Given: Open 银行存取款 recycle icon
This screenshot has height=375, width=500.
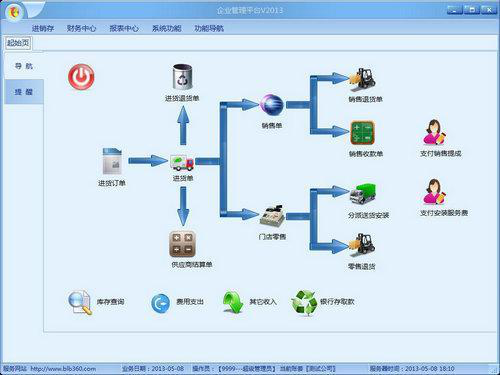Looking at the screenshot, I should point(304,303).
